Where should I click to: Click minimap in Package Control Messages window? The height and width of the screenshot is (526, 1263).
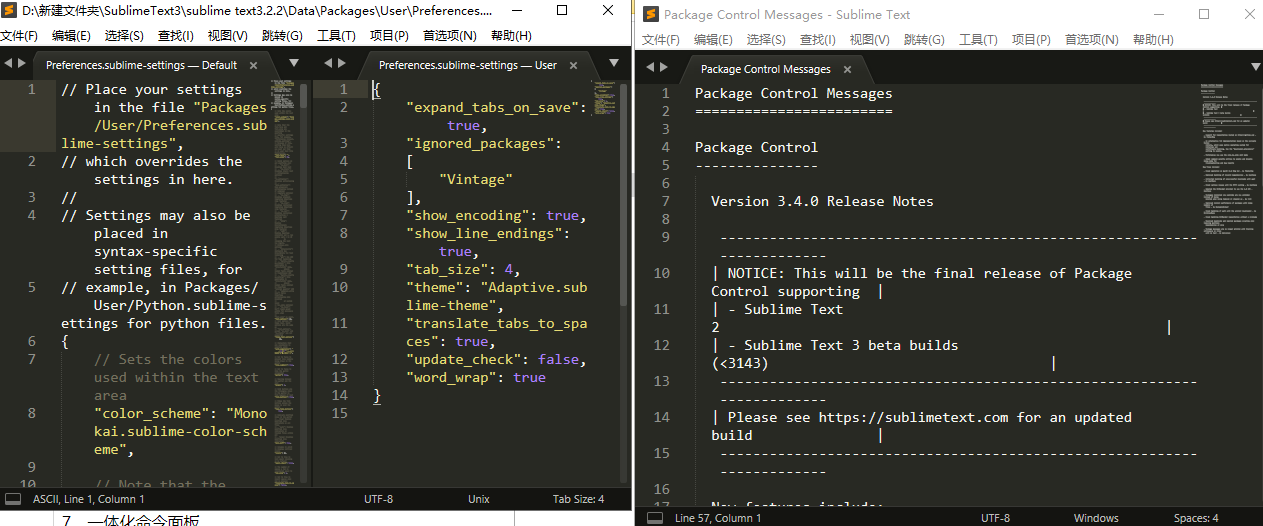tap(1228, 160)
